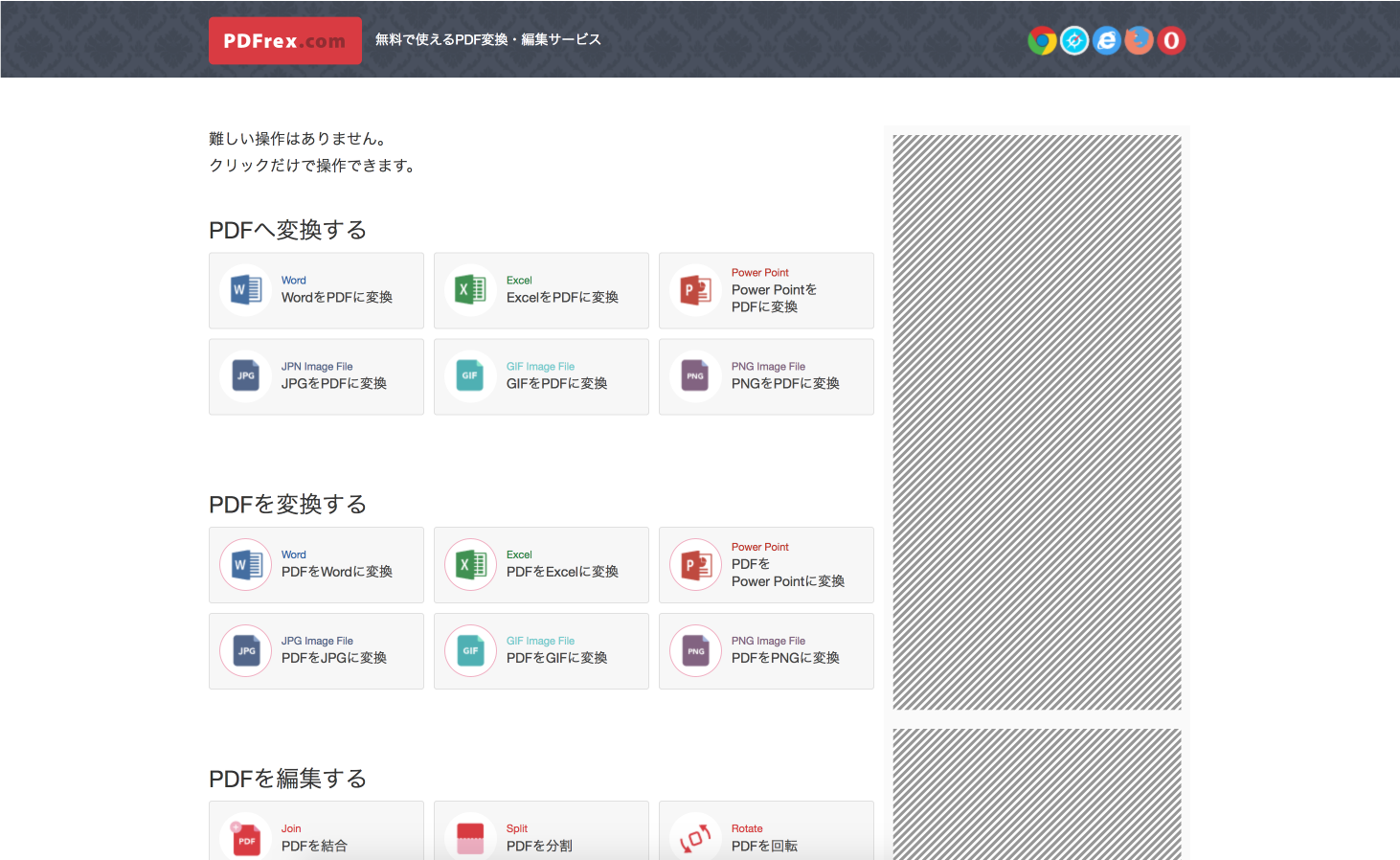Open the PDFをExcelに変換 converter
1400x860 pixels.
541,565
